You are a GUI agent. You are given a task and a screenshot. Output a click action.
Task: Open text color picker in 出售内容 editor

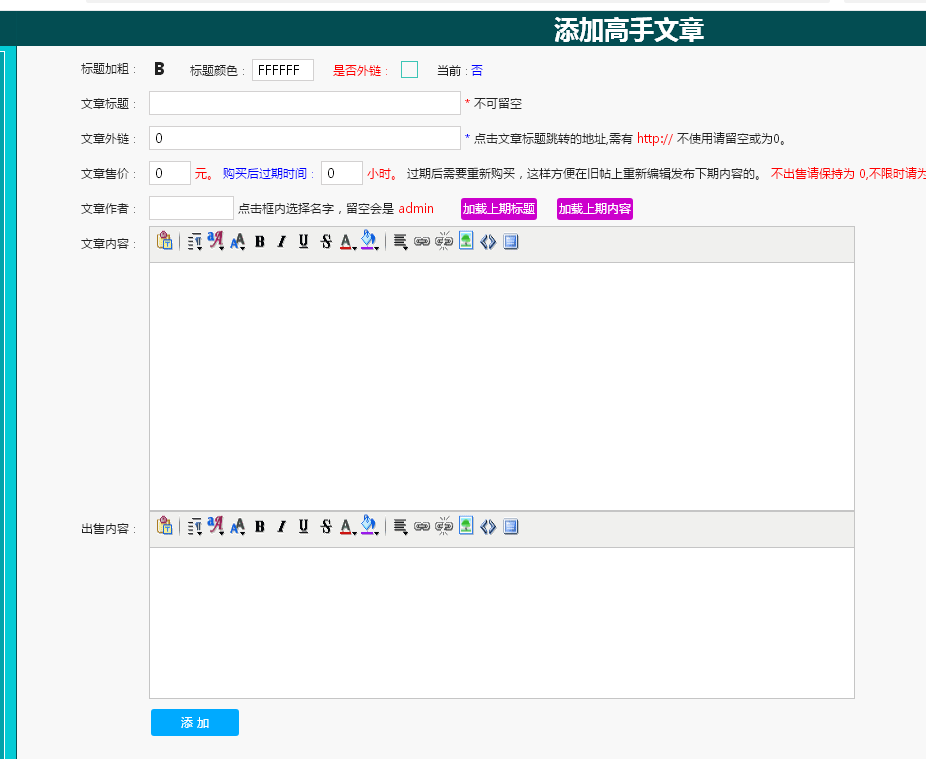pos(348,526)
